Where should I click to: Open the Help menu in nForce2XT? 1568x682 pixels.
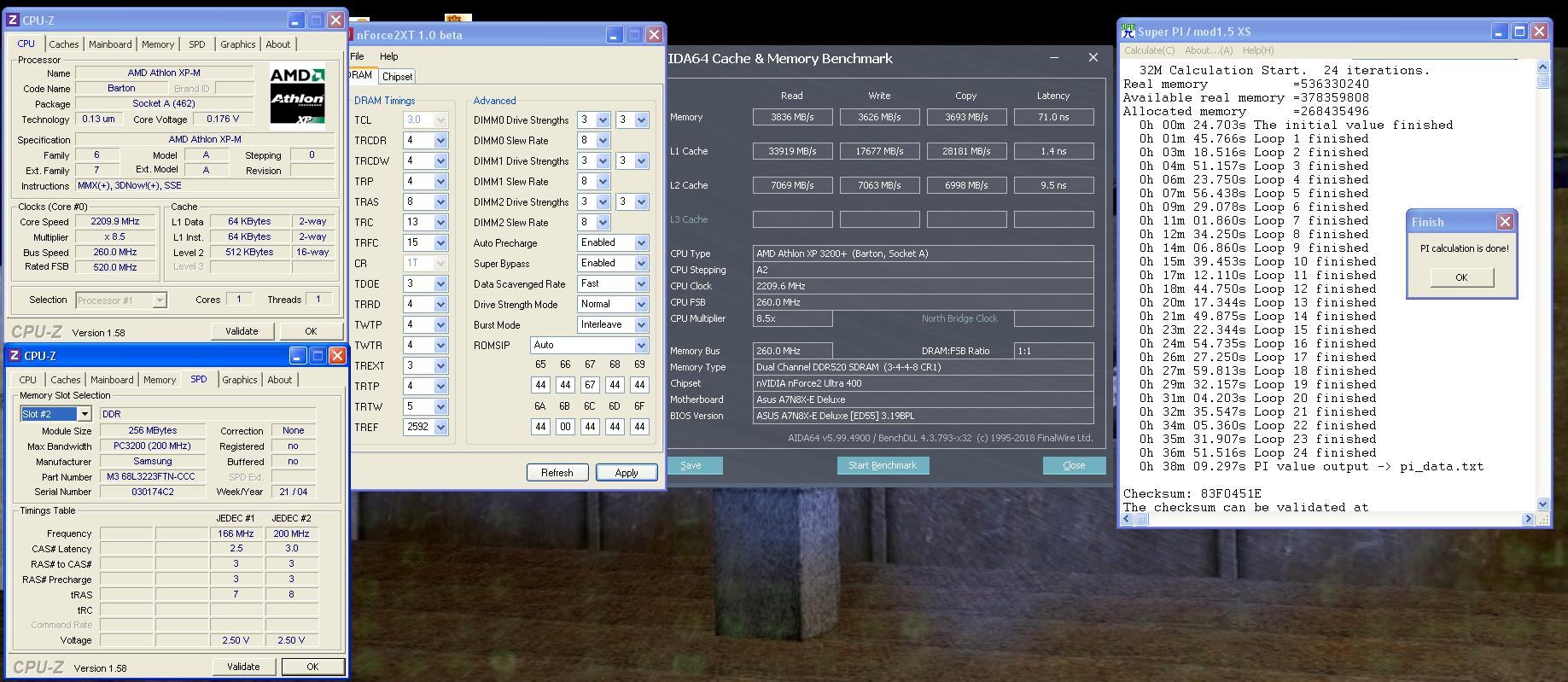(388, 56)
